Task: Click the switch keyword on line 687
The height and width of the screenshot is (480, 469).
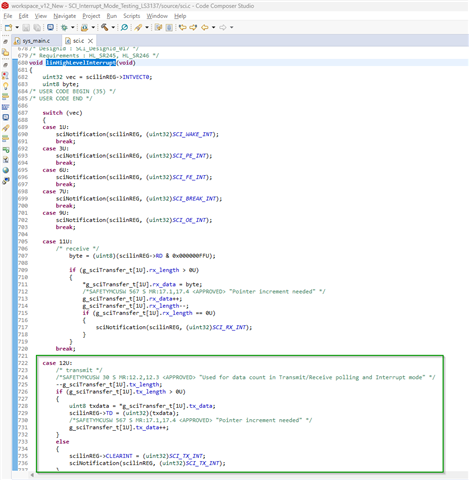Action: [x=53, y=113]
